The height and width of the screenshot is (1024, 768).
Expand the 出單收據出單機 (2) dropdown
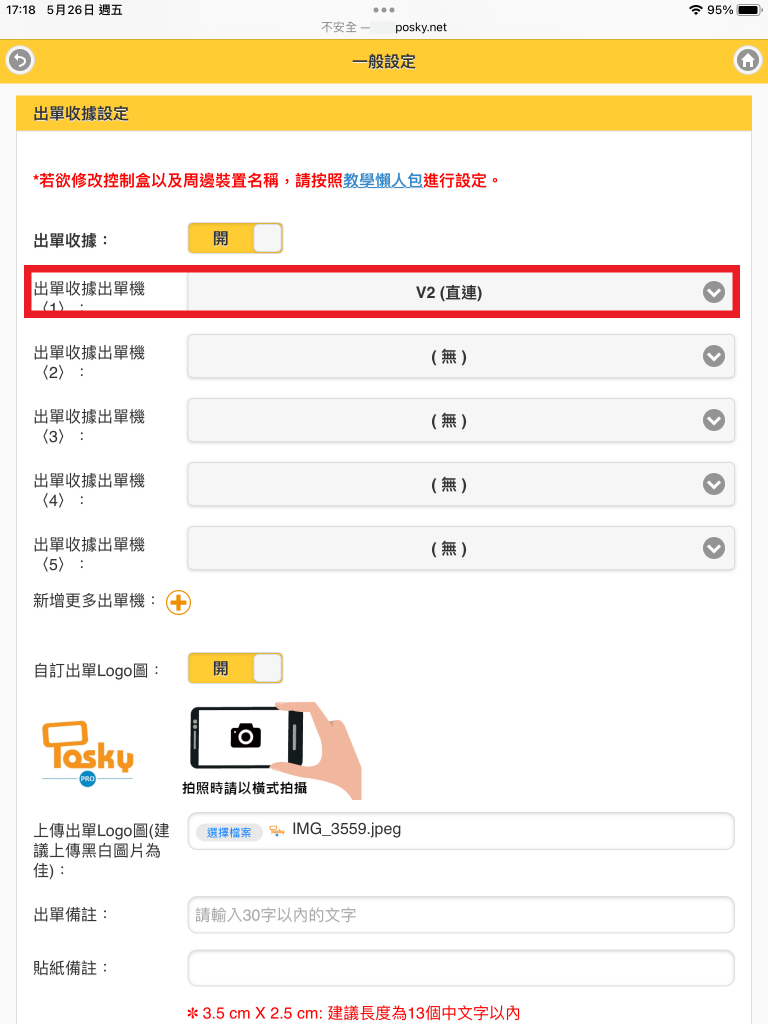coord(461,356)
